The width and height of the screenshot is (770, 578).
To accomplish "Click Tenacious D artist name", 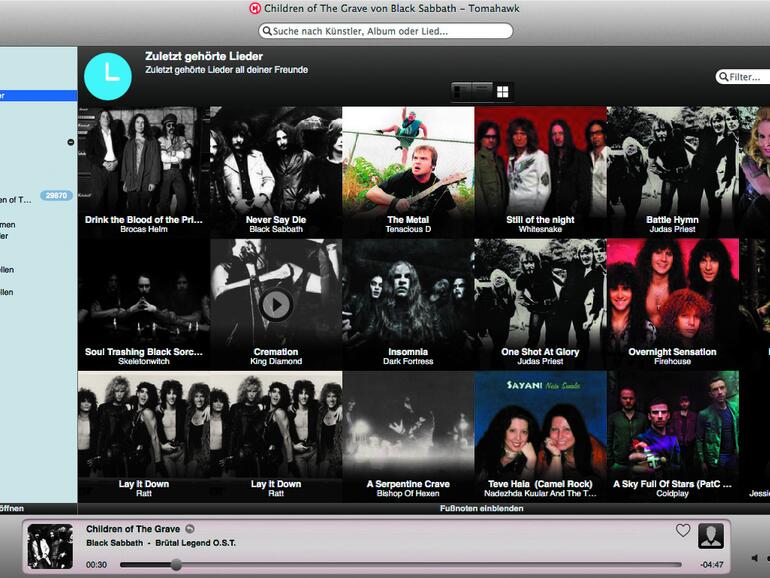I will click(408, 229).
